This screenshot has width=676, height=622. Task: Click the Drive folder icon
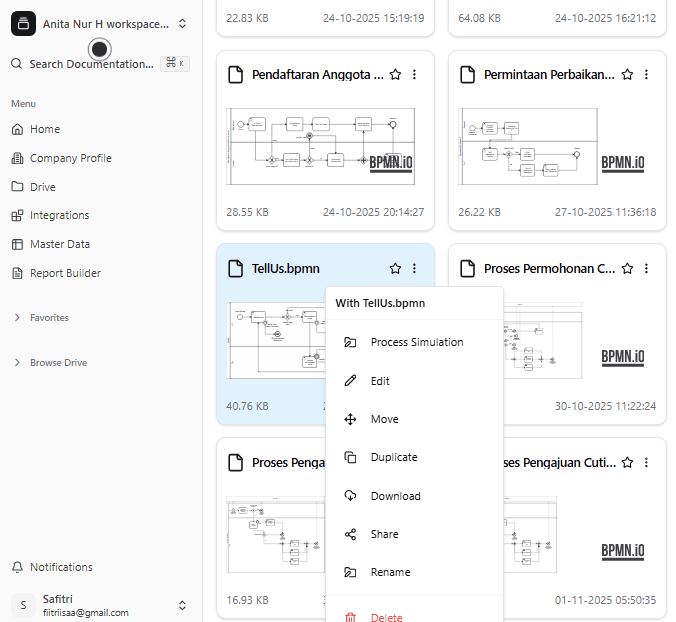click(17, 187)
